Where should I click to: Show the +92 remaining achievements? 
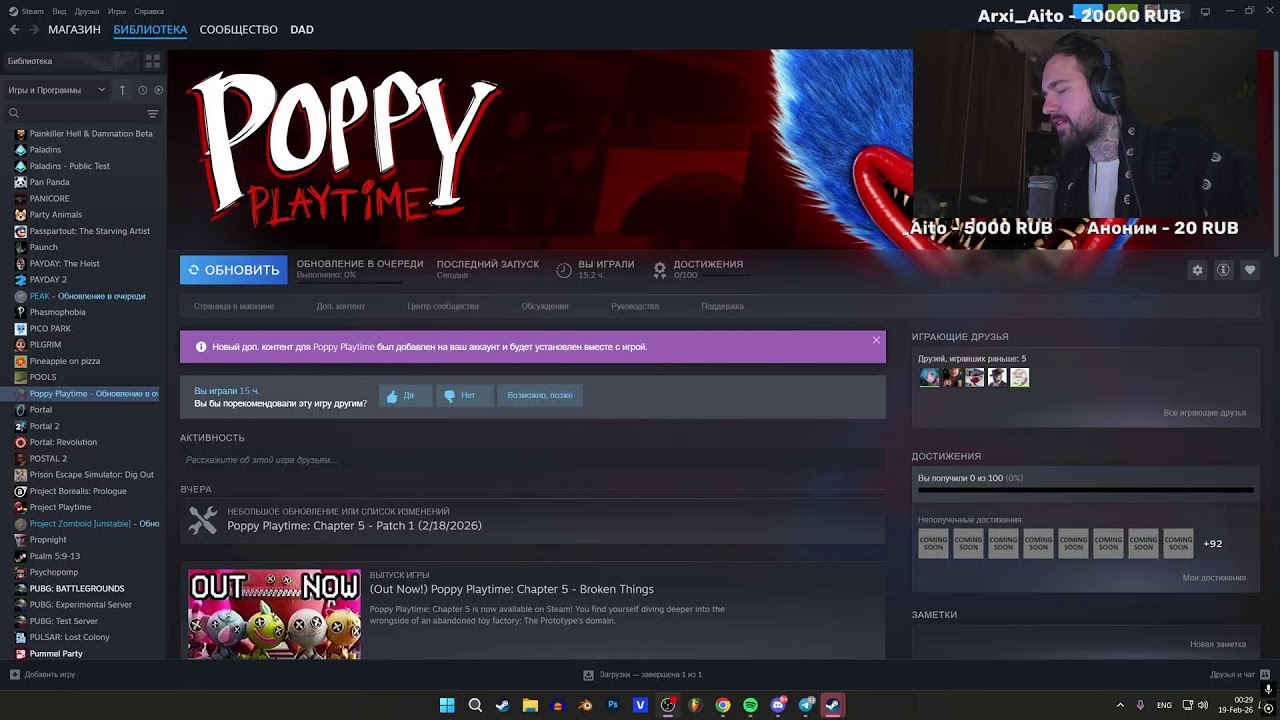pos(1212,544)
